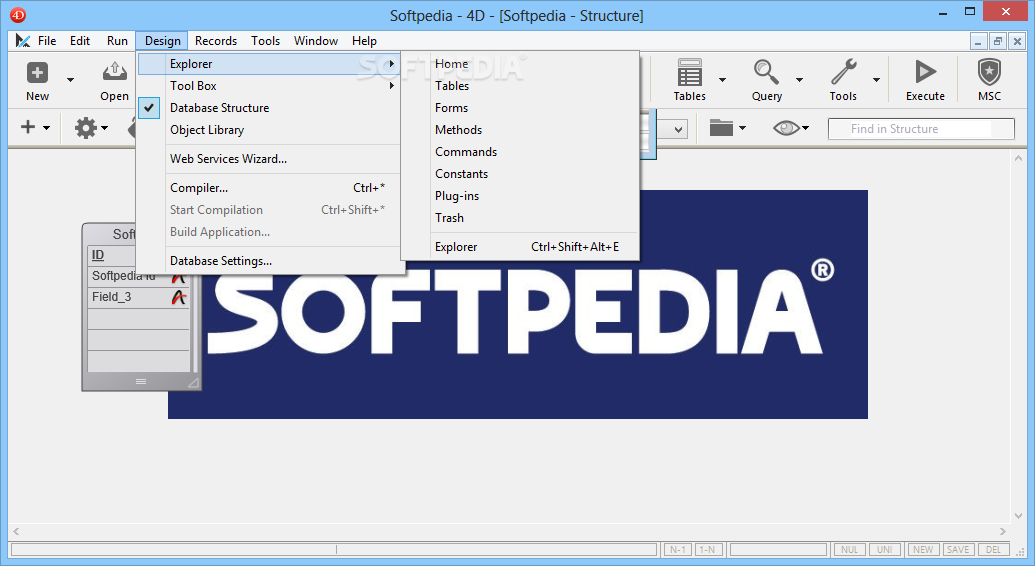
Task: Click the SAVE status bar indicator
Action: (958, 549)
